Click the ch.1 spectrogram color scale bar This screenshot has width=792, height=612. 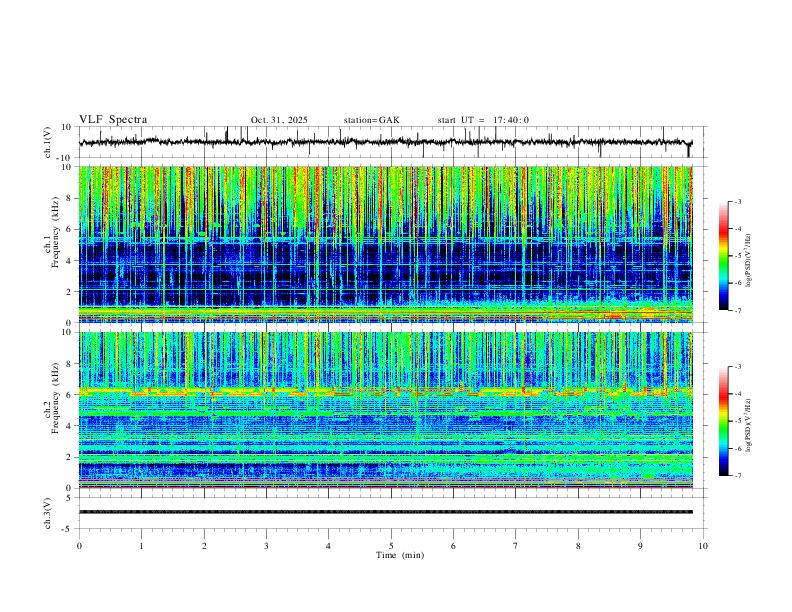coord(723,256)
